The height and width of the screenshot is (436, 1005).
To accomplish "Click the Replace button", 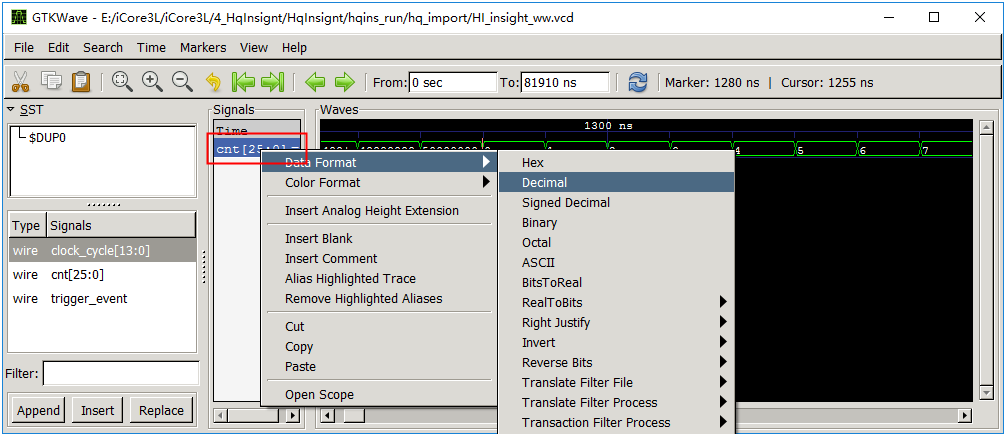I will [x=161, y=410].
